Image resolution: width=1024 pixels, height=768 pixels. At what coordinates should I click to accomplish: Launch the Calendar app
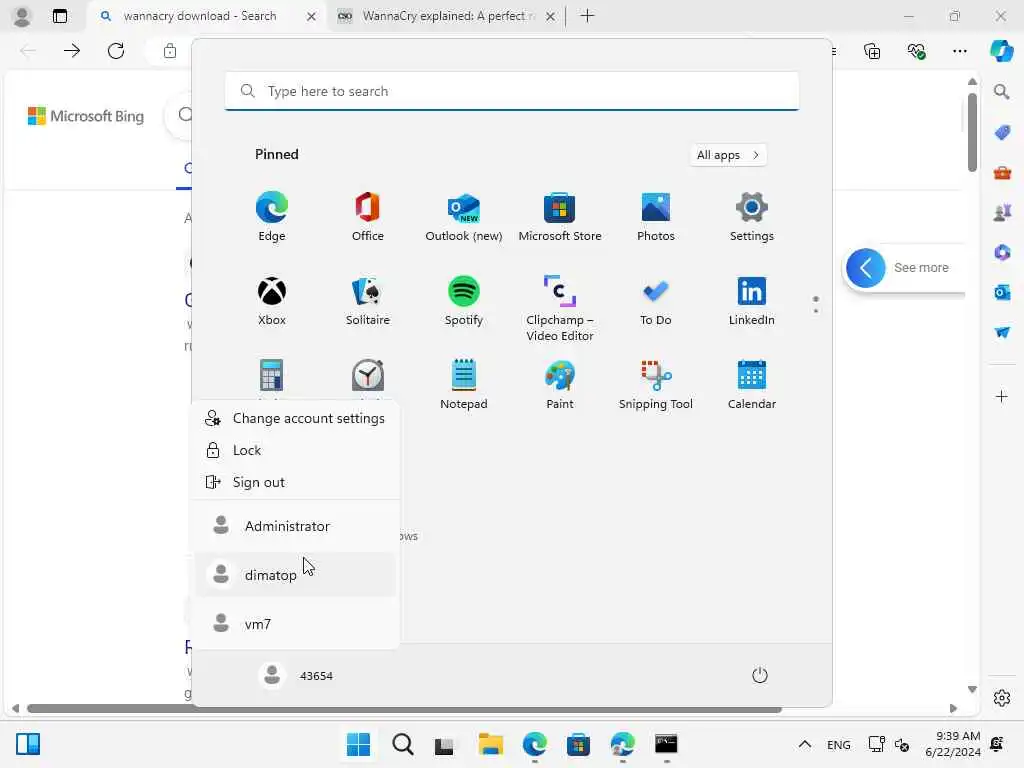[x=752, y=385]
